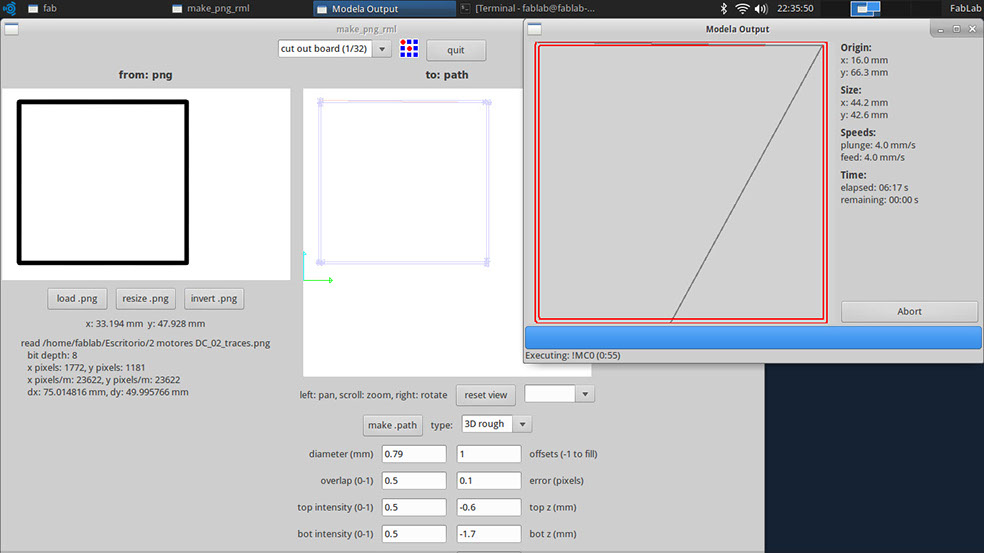Image resolution: width=984 pixels, height=553 pixels.
Task: Click the 'bit depth: 8' text
Action: tap(52, 355)
